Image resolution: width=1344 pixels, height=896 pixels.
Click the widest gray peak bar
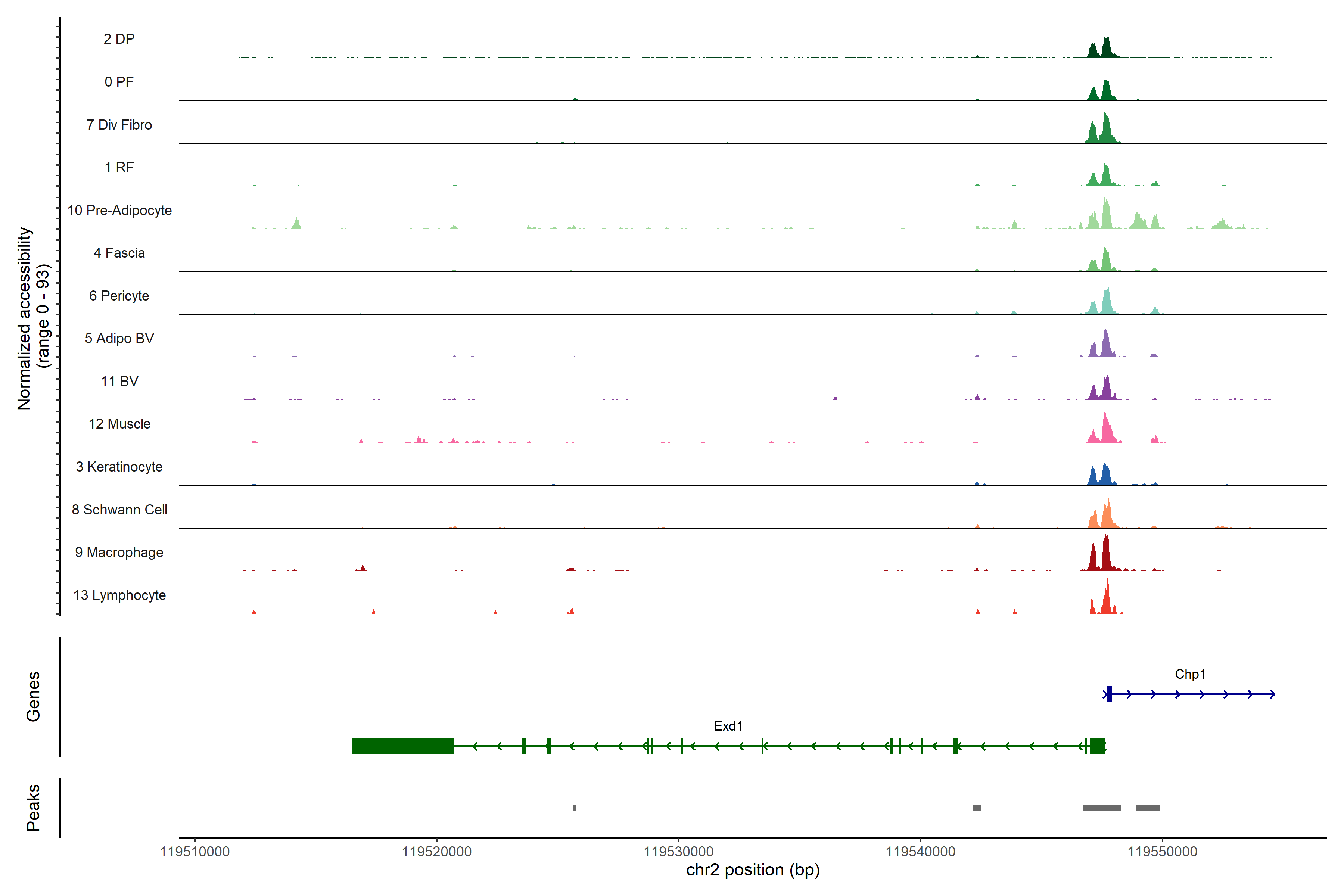point(1102,808)
